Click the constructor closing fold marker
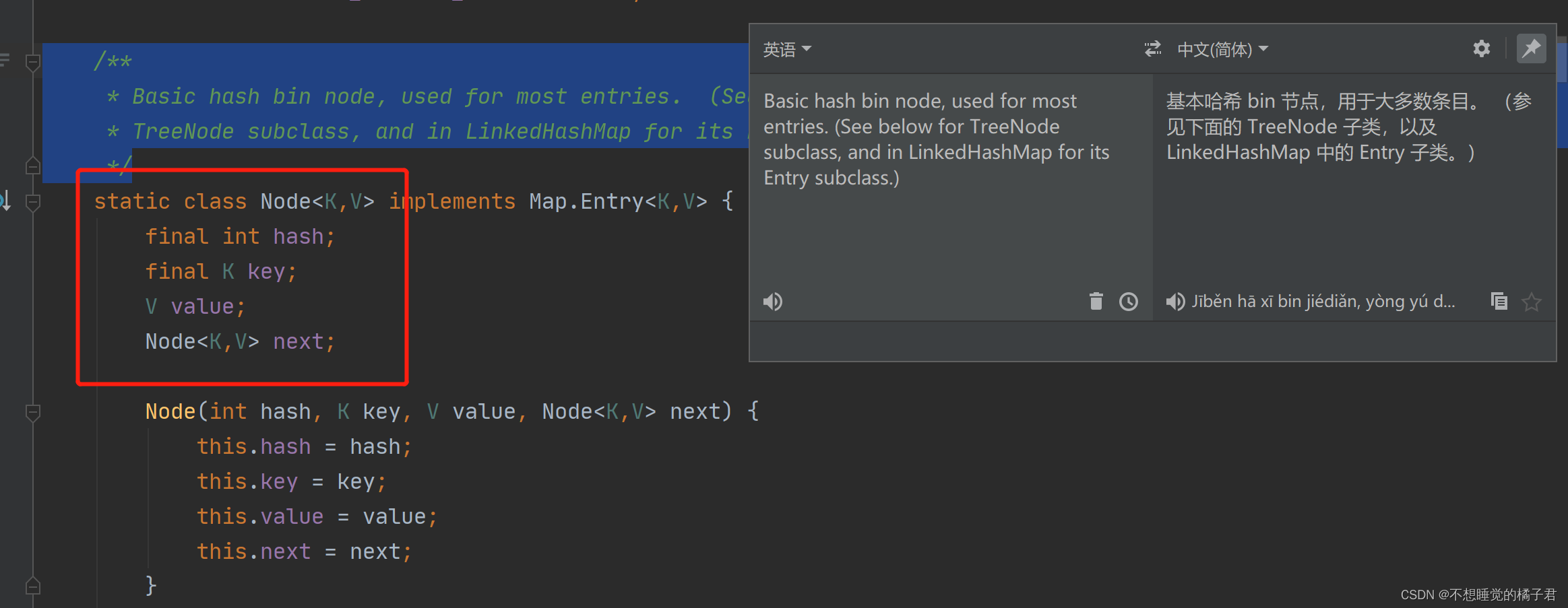This screenshot has height=608, width=1568. 32,586
